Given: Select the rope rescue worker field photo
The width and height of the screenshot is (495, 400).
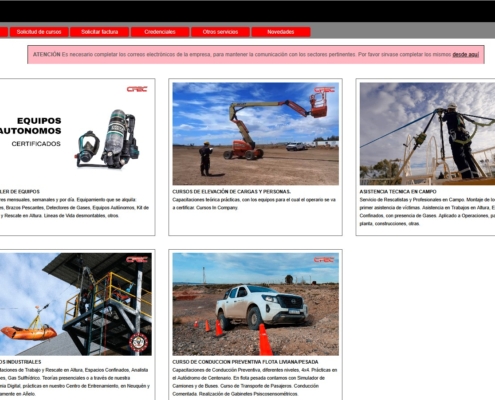Looking at the screenshot, I should (427, 134).
